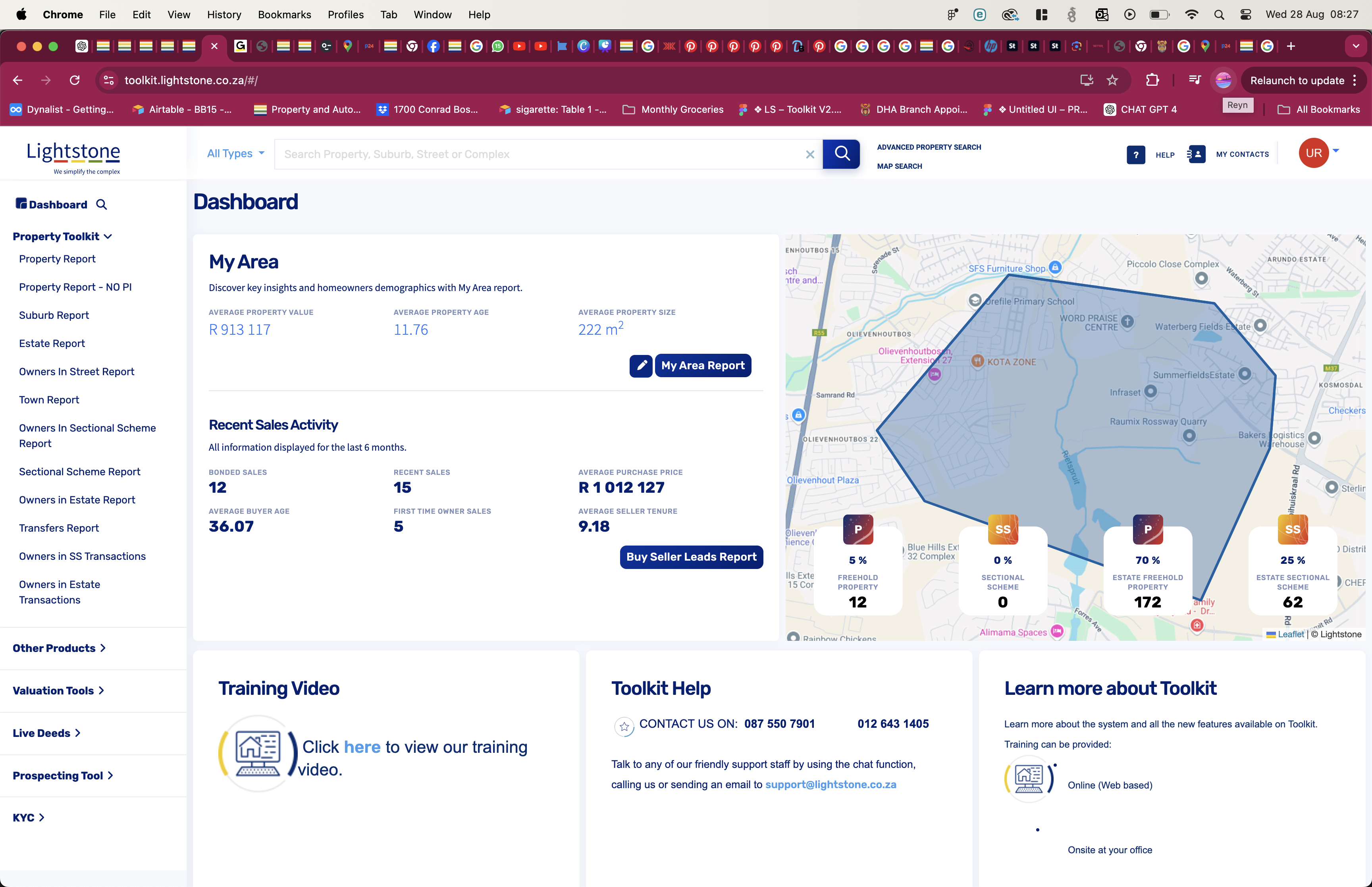This screenshot has width=1372, height=887.
Task: Clear the search field with the X icon
Action: point(809,154)
